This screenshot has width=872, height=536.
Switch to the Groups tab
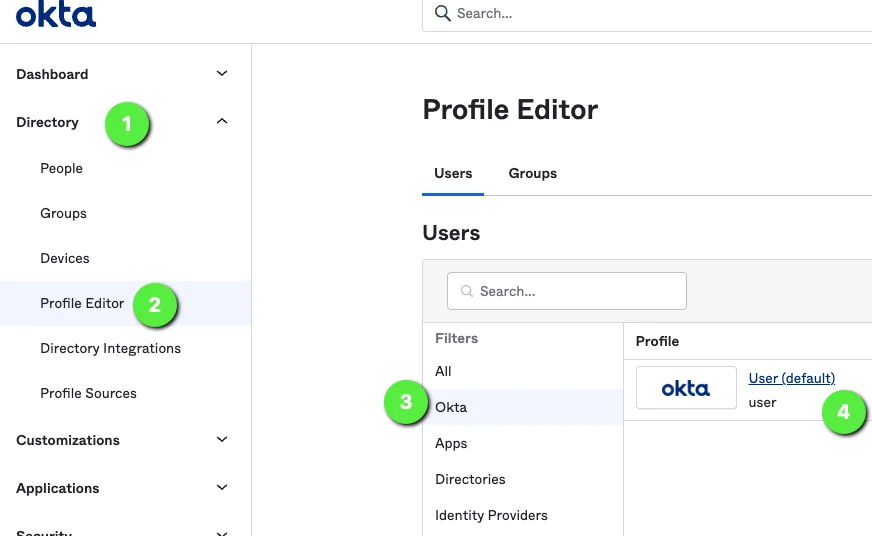pos(532,173)
